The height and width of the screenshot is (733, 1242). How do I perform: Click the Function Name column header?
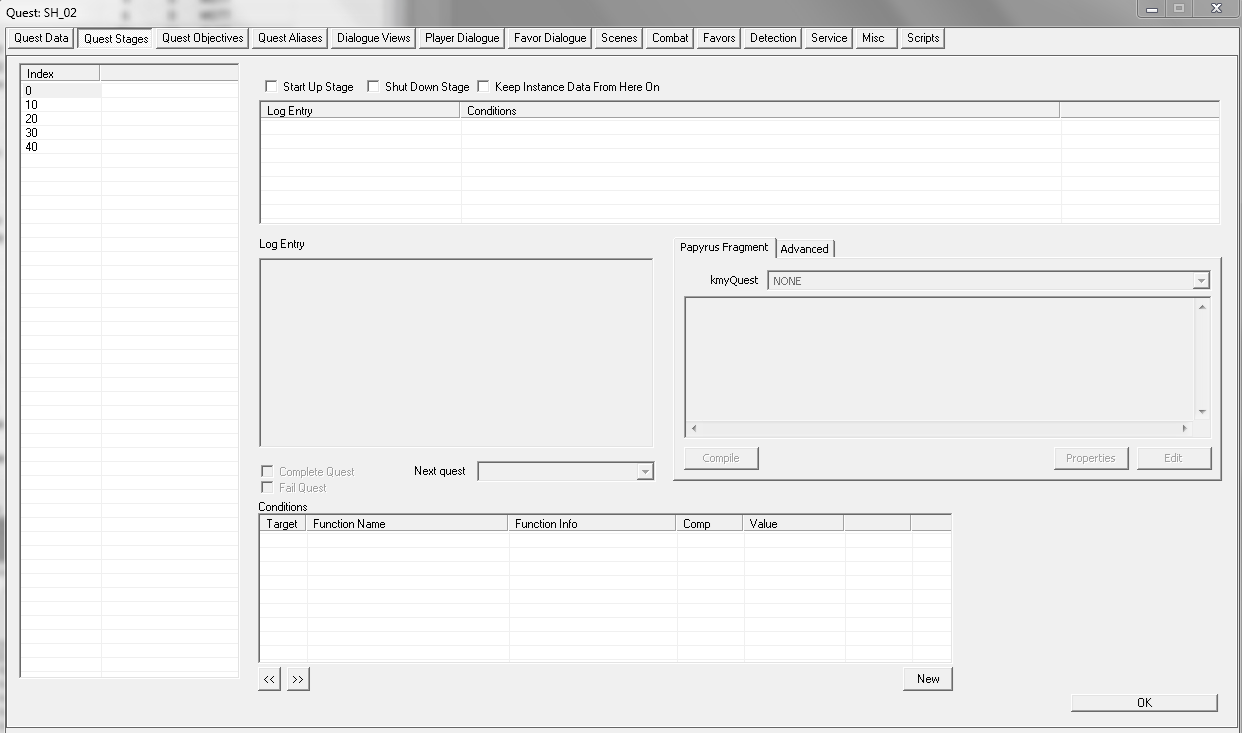click(x=406, y=523)
